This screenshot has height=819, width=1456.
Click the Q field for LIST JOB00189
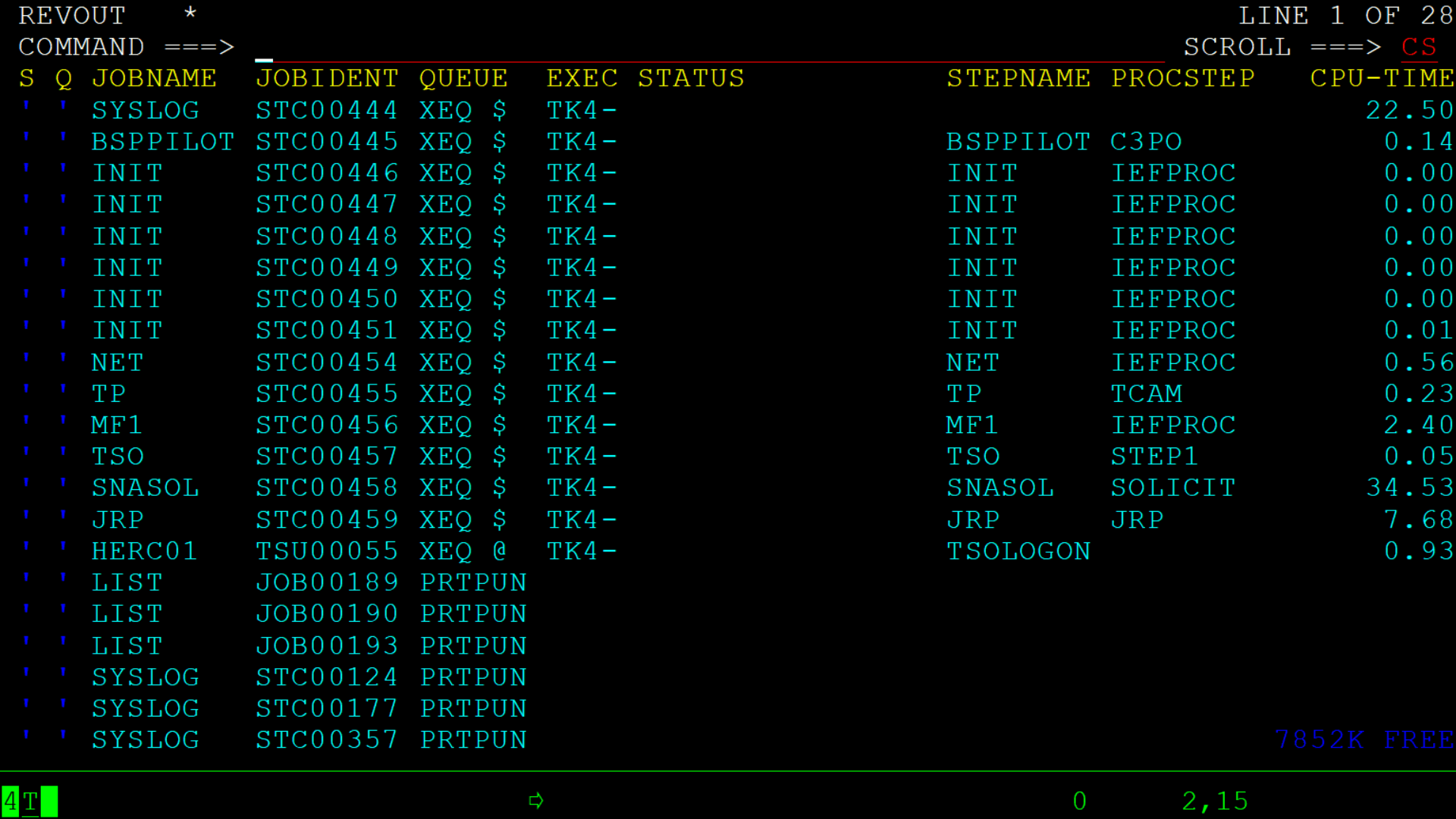[64, 582]
